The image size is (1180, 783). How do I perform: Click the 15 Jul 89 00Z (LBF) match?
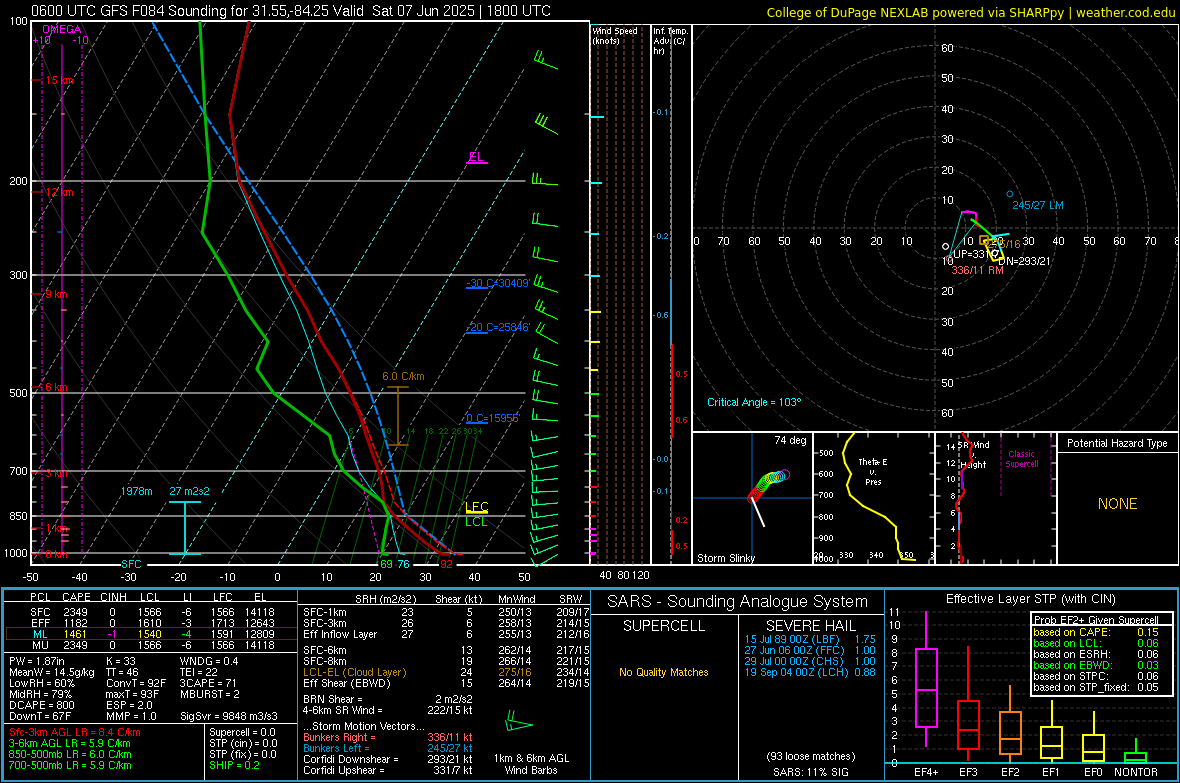810,639
